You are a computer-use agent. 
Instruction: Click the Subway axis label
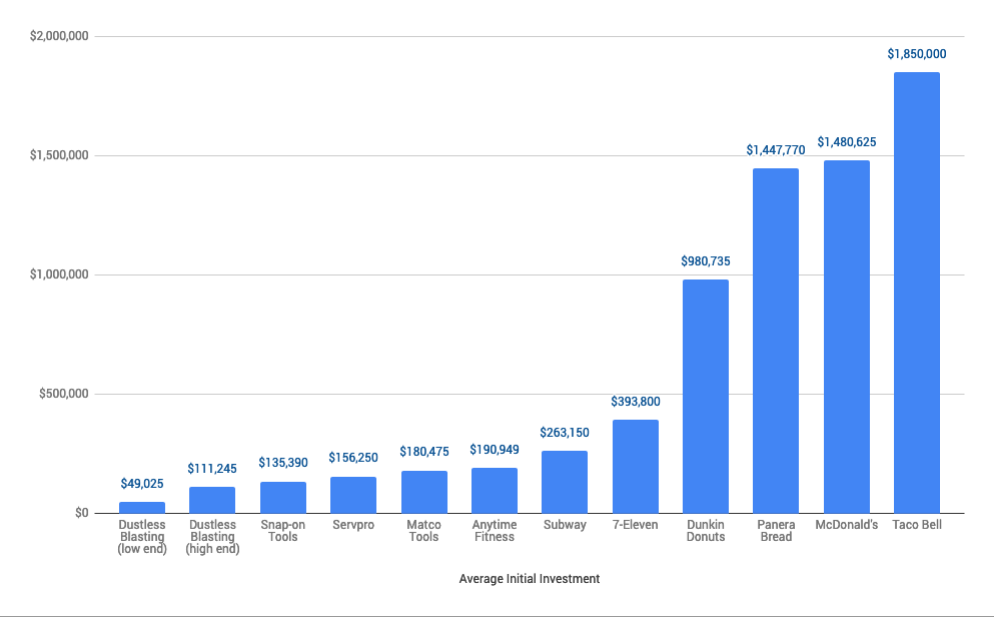[x=564, y=524]
